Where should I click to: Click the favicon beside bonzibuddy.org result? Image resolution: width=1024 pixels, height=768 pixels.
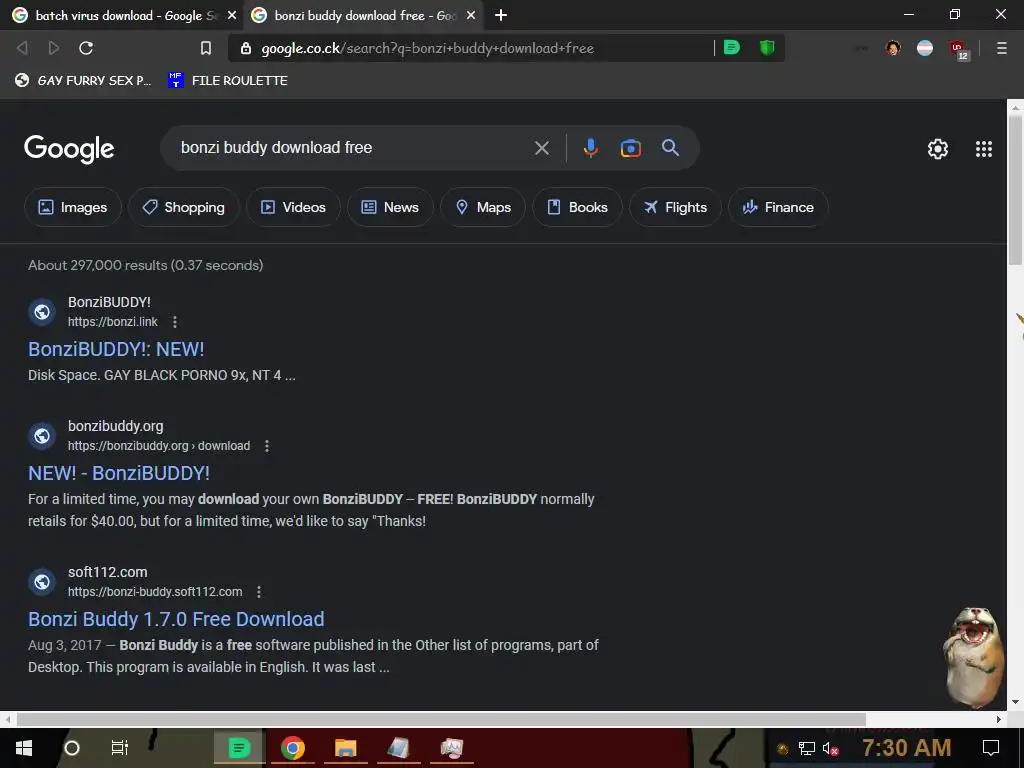(42, 436)
